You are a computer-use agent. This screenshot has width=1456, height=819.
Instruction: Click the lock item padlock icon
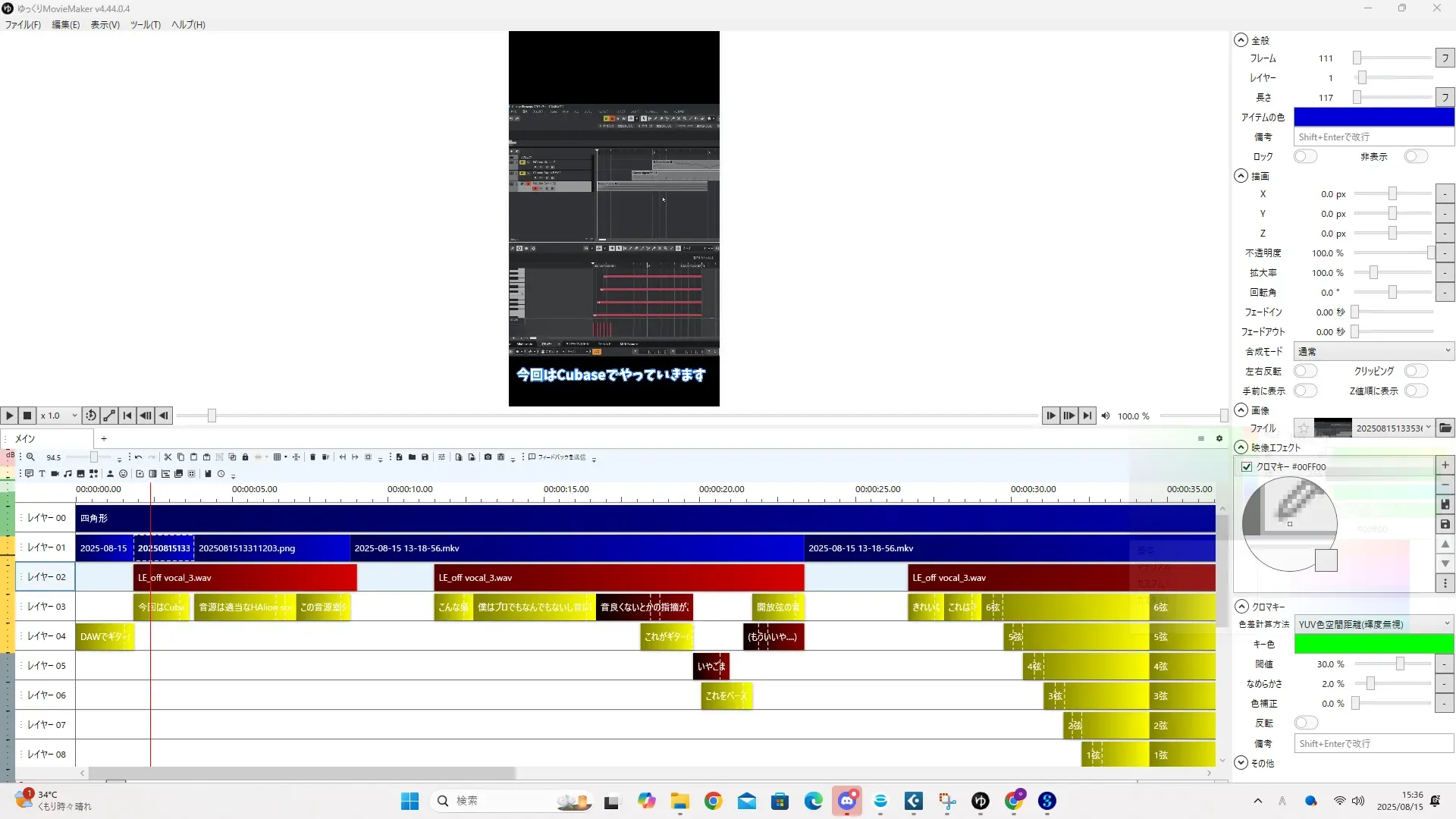pos(245,457)
